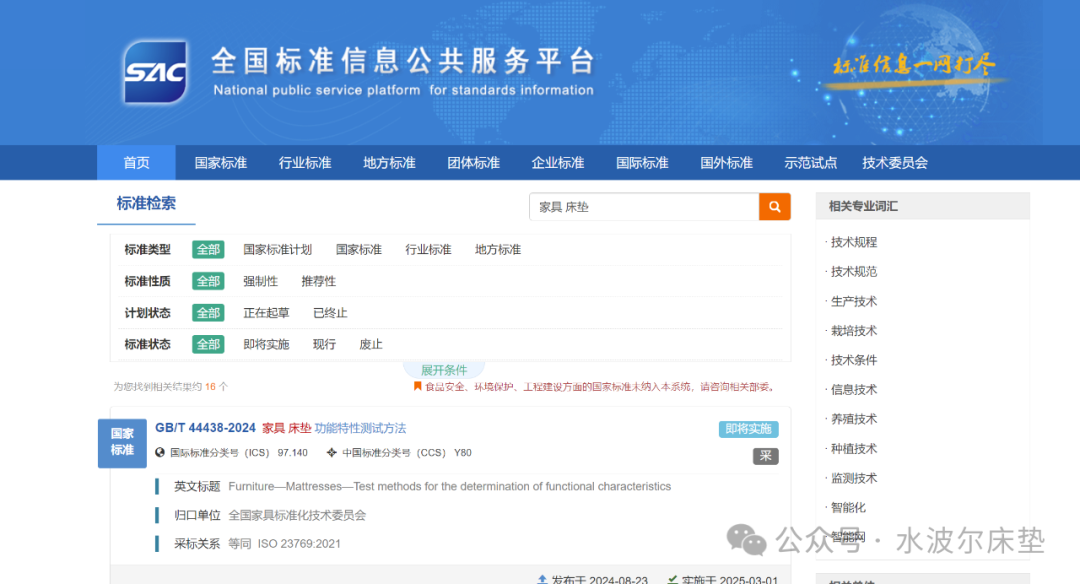The height and width of the screenshot is (584, 1080).
Task: Select 废止 under 标准状态
Action: point(370,344)
